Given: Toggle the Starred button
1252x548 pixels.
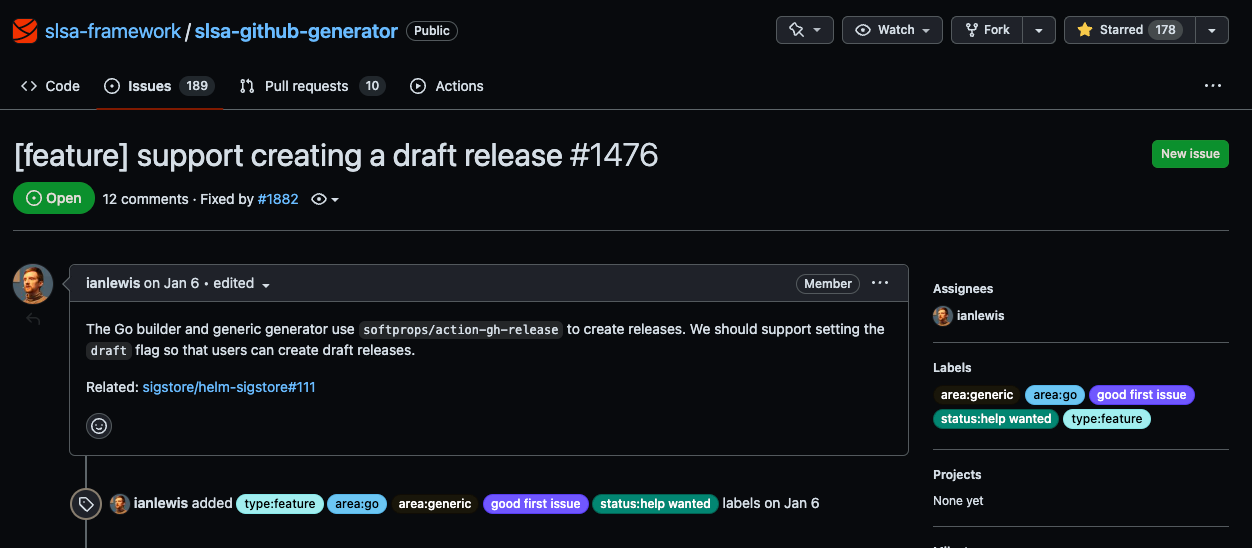Looking at the screenshot, I should coord(1129,30).
